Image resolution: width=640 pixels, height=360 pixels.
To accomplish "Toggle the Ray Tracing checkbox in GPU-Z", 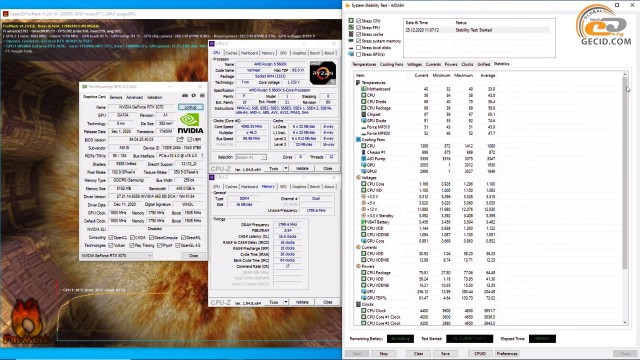I will 131,245.
